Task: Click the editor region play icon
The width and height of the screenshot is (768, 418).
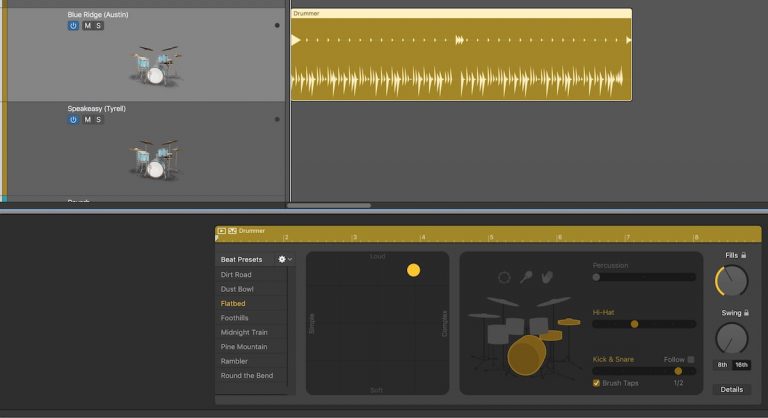Action: pyautogui.click(x=221, y=230)
